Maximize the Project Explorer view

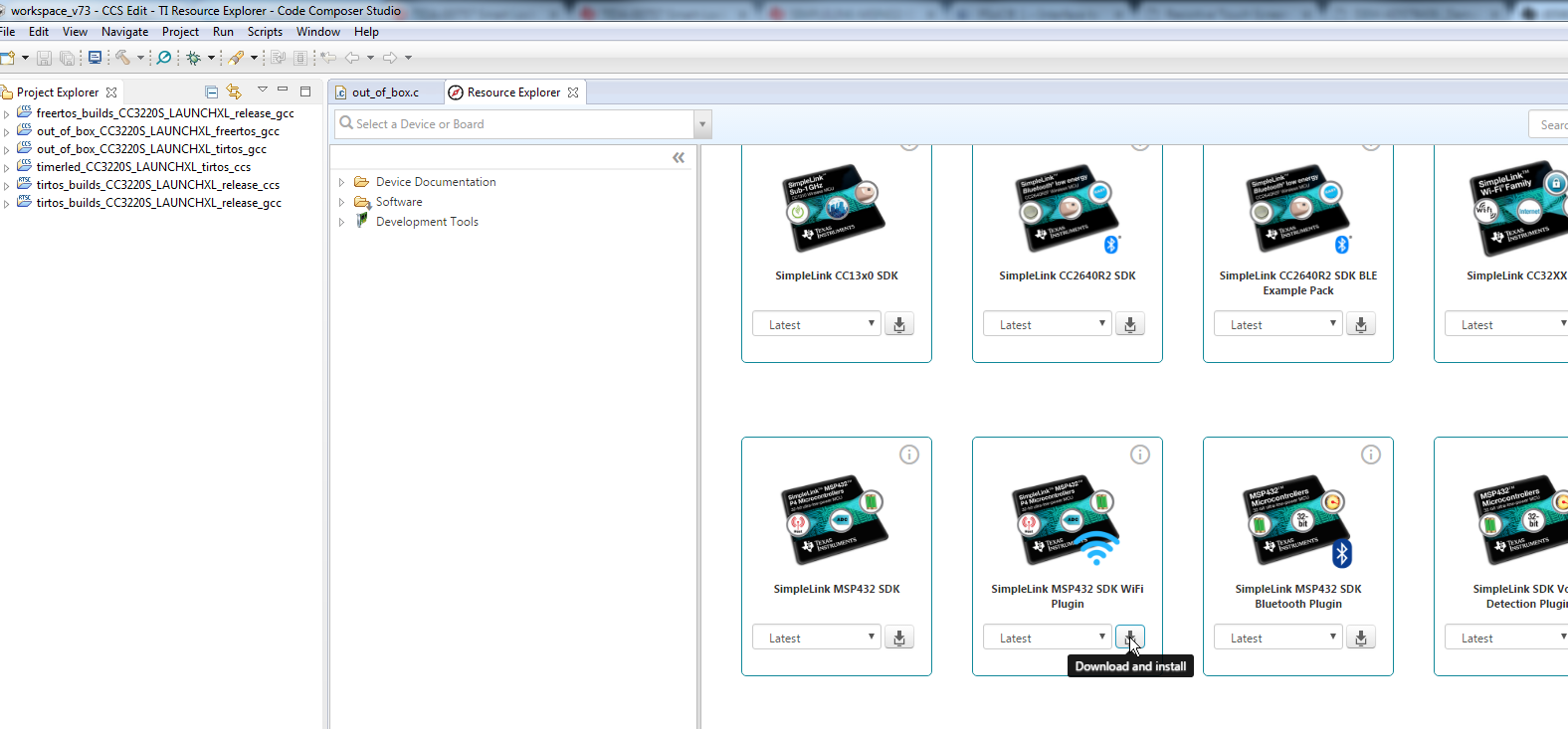pyautogui.click(x=305, y=91)
